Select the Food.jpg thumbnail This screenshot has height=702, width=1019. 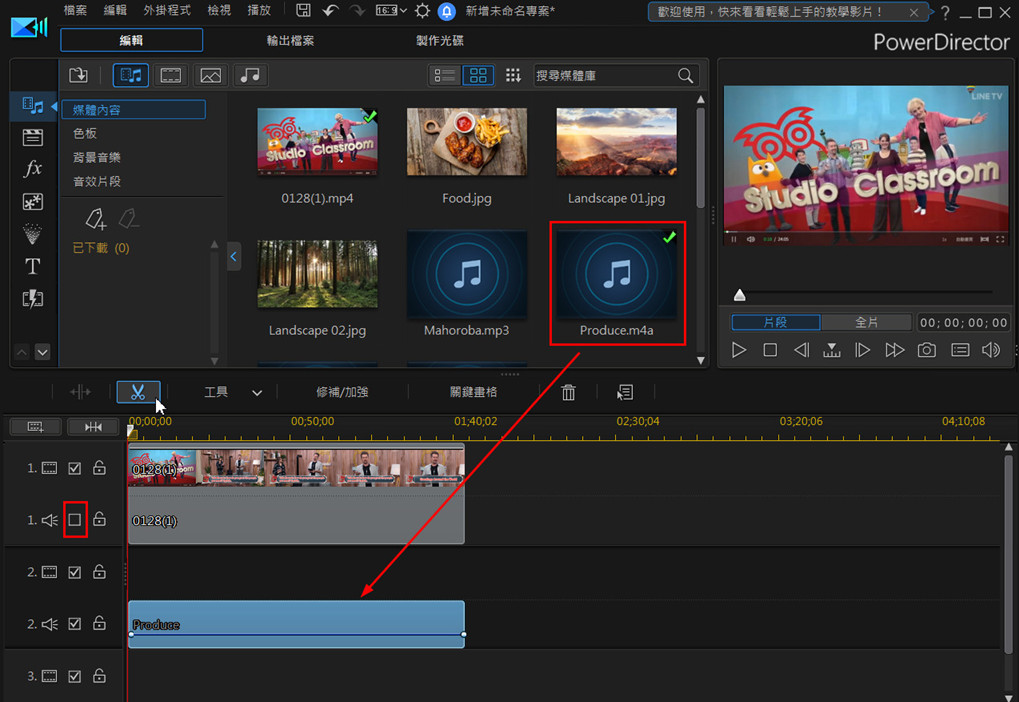pos(467,142)
